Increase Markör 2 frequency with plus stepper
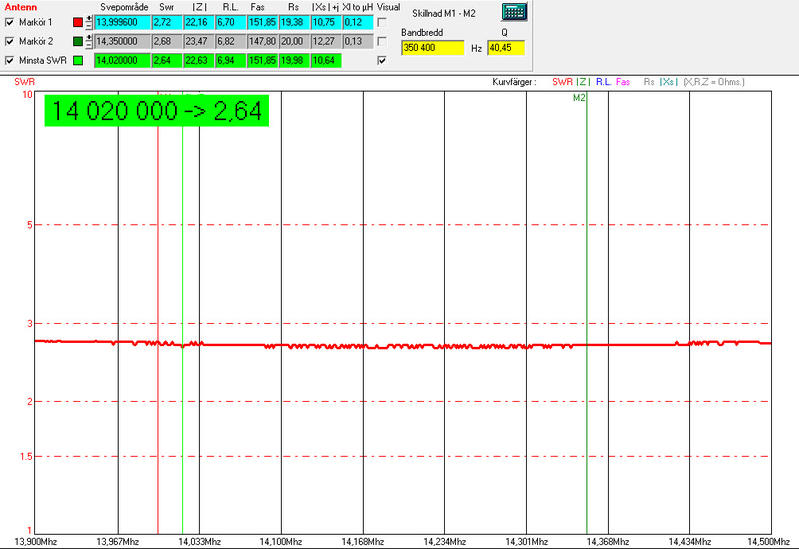Screen dimensions: 799x549 click(89, 38)
